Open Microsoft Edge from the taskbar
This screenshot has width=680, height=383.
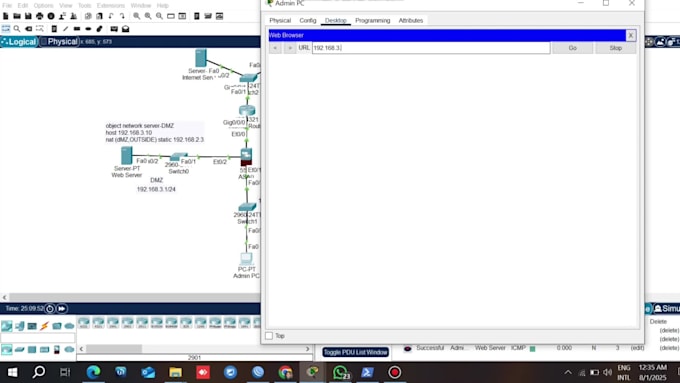(93, 372)
